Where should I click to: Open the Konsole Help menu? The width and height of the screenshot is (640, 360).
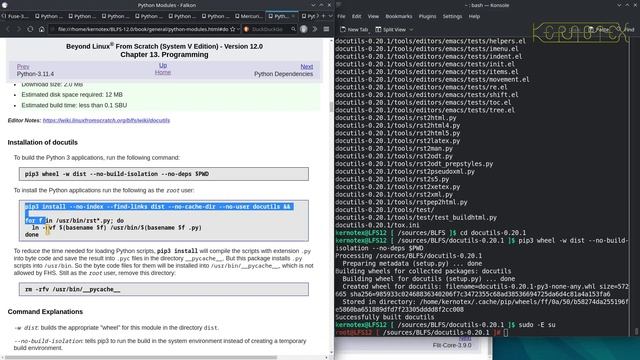pyautogui.click(x=474, y=16)
